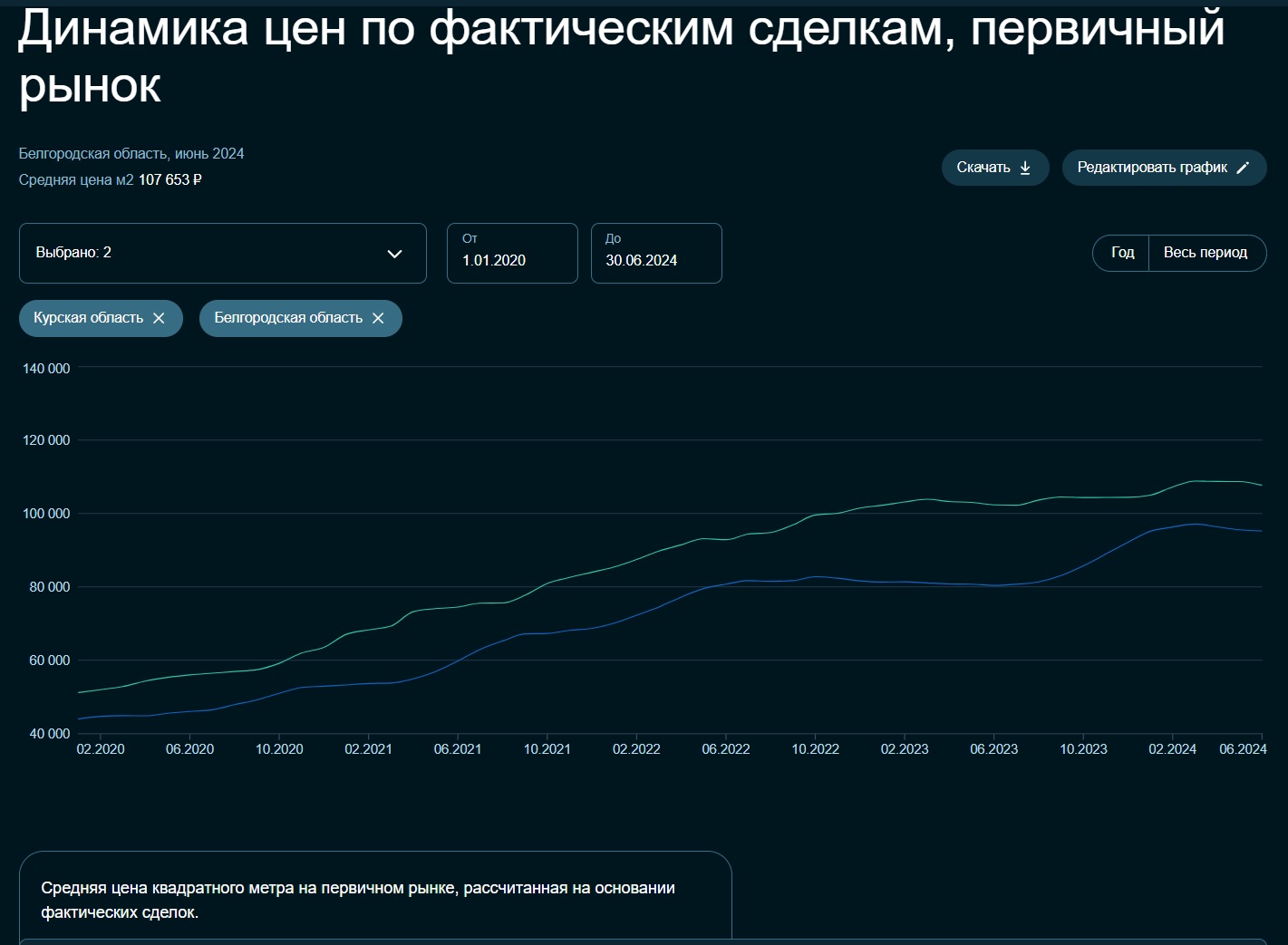This screenshot has height=945, width=1288.
Task: Click the 02.2020 x-axis label
Action: click(101, 749)
